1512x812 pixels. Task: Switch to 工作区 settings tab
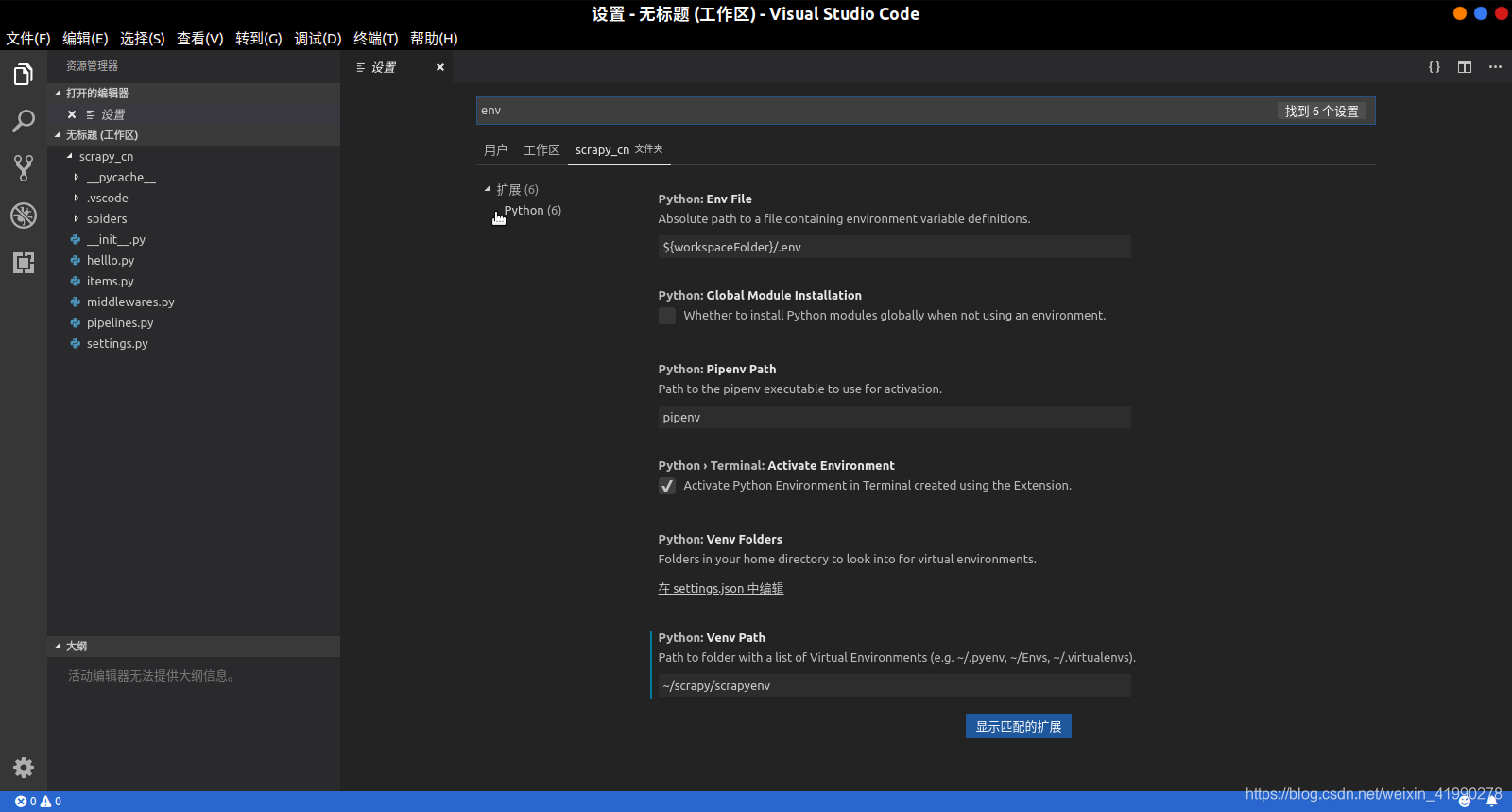click(x=541, y=150)
